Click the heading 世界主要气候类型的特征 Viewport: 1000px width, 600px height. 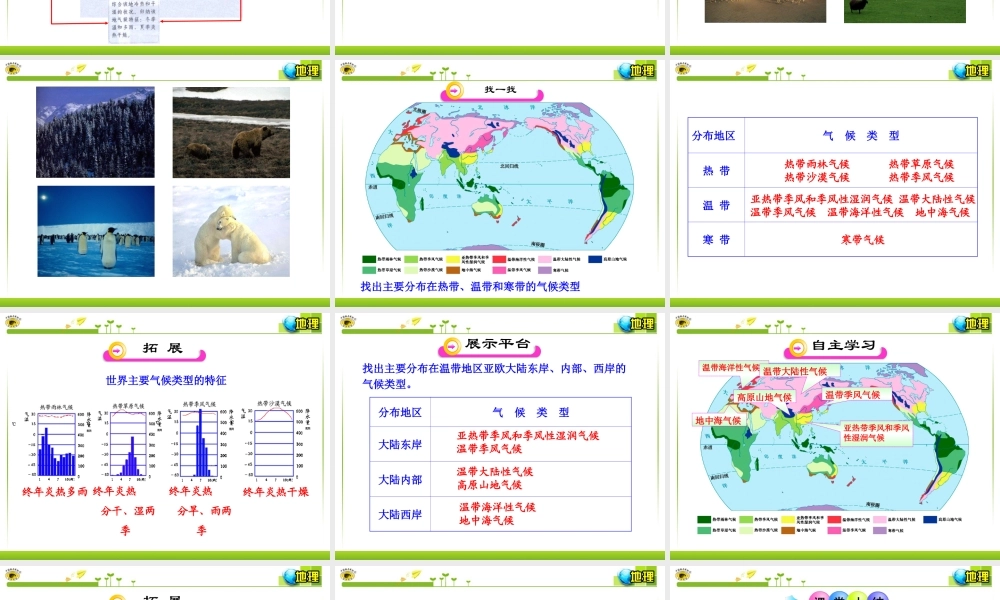pos(166,381)
